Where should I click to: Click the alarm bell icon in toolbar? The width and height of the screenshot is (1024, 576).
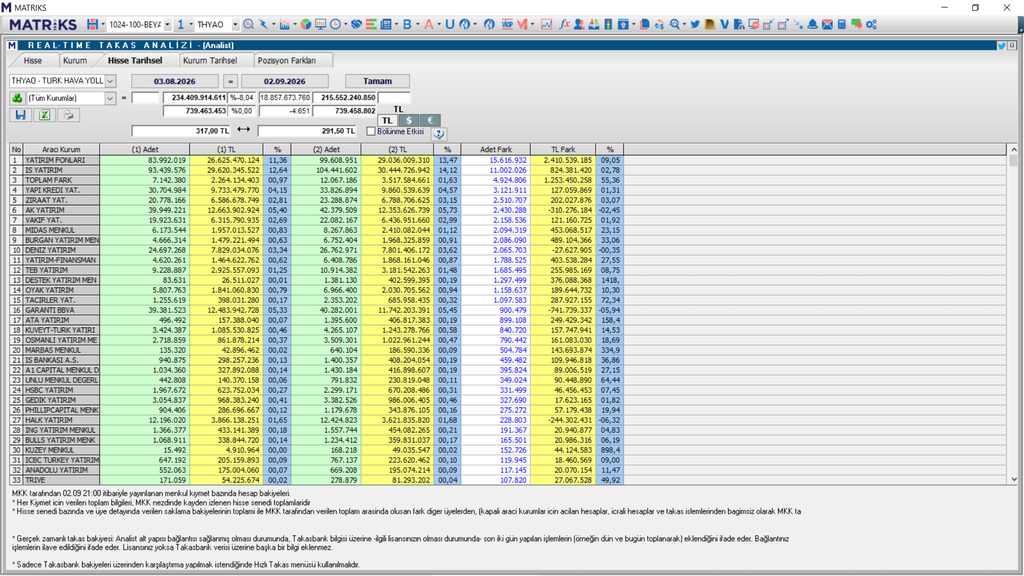[x=812, y=24]
